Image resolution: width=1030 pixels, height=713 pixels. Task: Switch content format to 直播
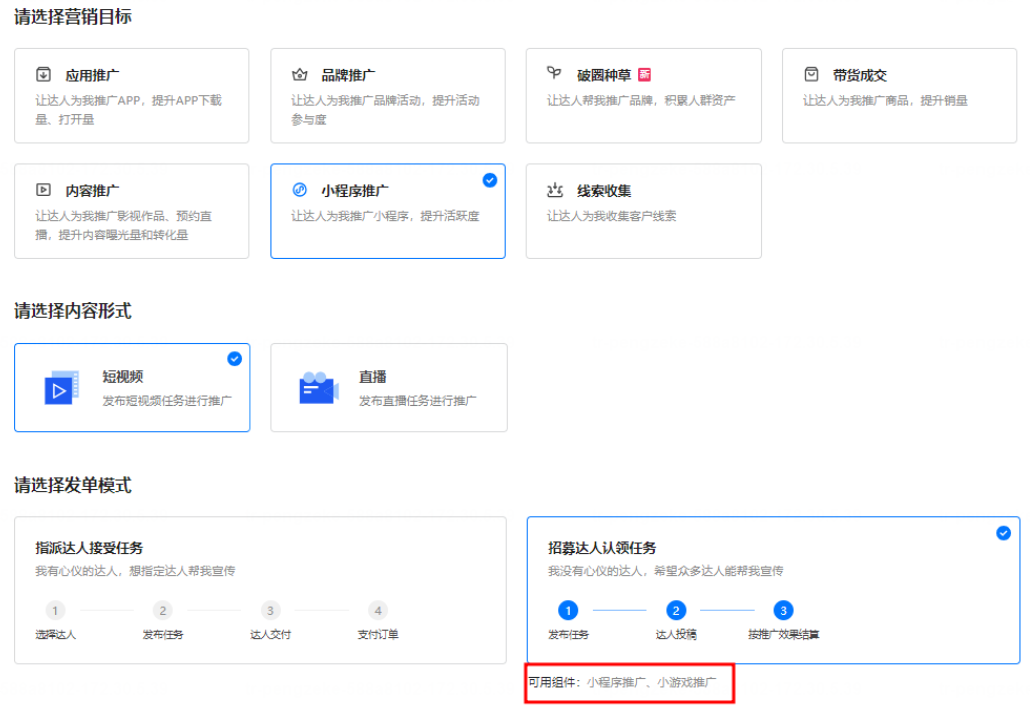click(x=389, y=388)
